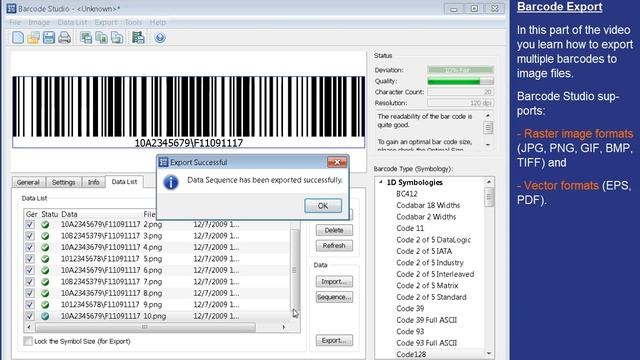This screenshot has width=640, height=360.
Task: Select Code 39 in the symbology tree
Action: point(410,309)
